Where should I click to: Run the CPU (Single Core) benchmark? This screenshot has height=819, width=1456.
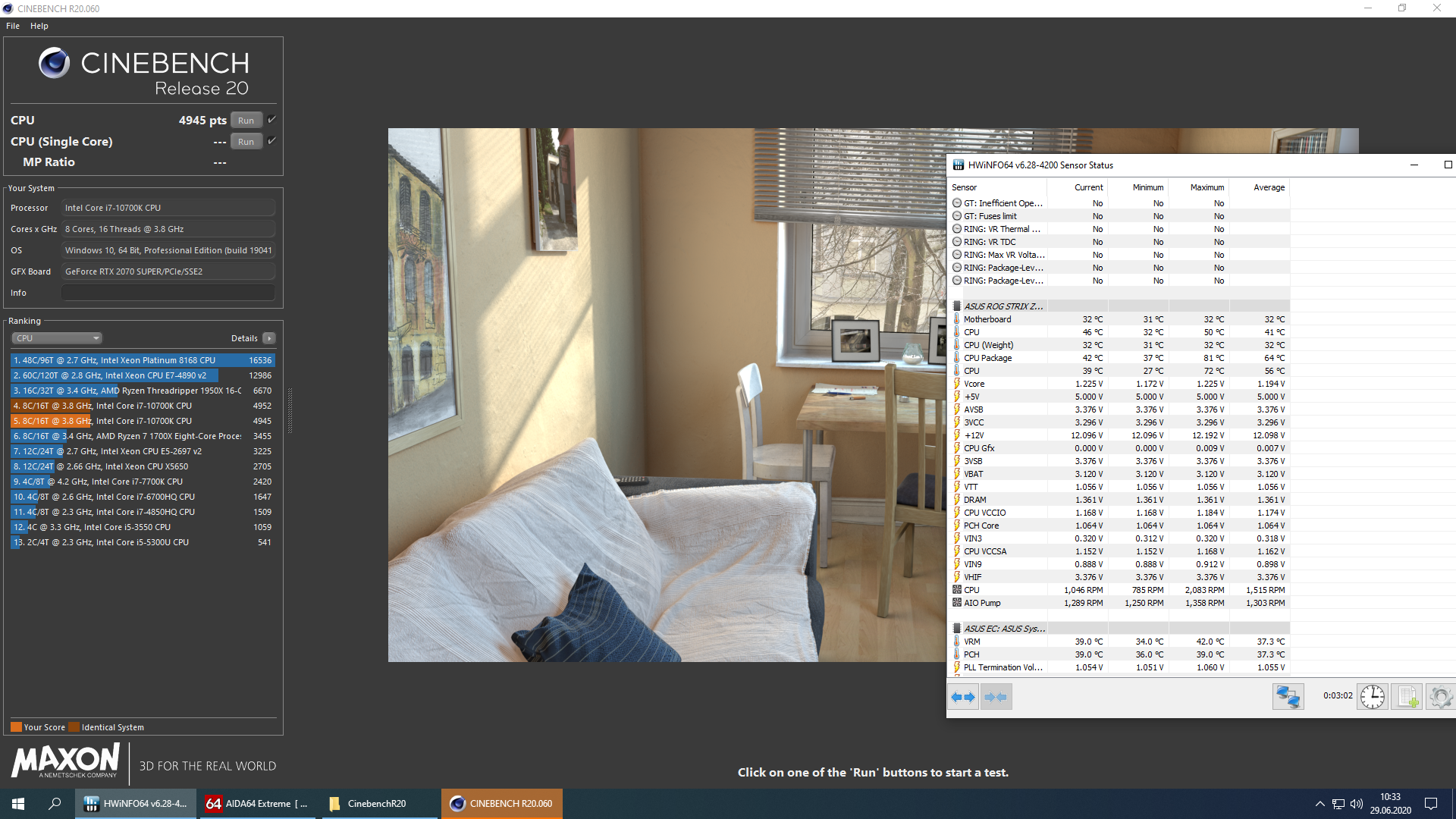click(x=246, y=142)
